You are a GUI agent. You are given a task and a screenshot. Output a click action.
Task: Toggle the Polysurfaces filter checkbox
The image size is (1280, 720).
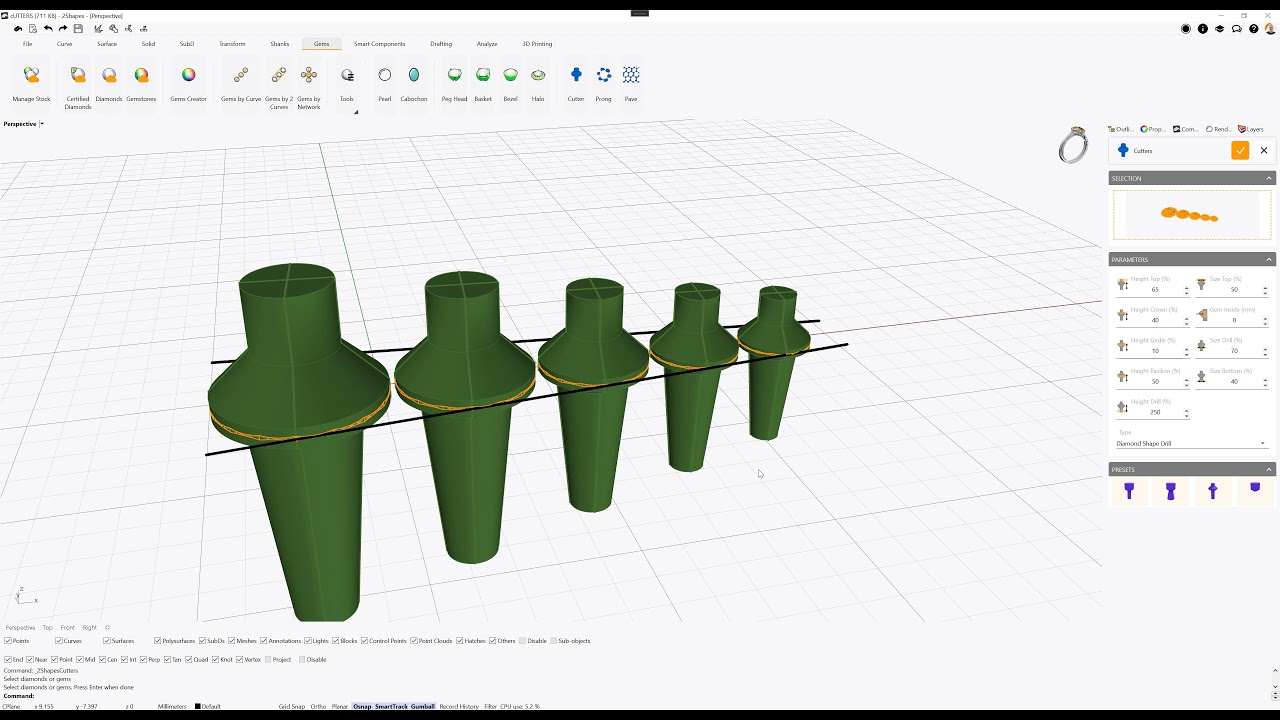[158, 641]
